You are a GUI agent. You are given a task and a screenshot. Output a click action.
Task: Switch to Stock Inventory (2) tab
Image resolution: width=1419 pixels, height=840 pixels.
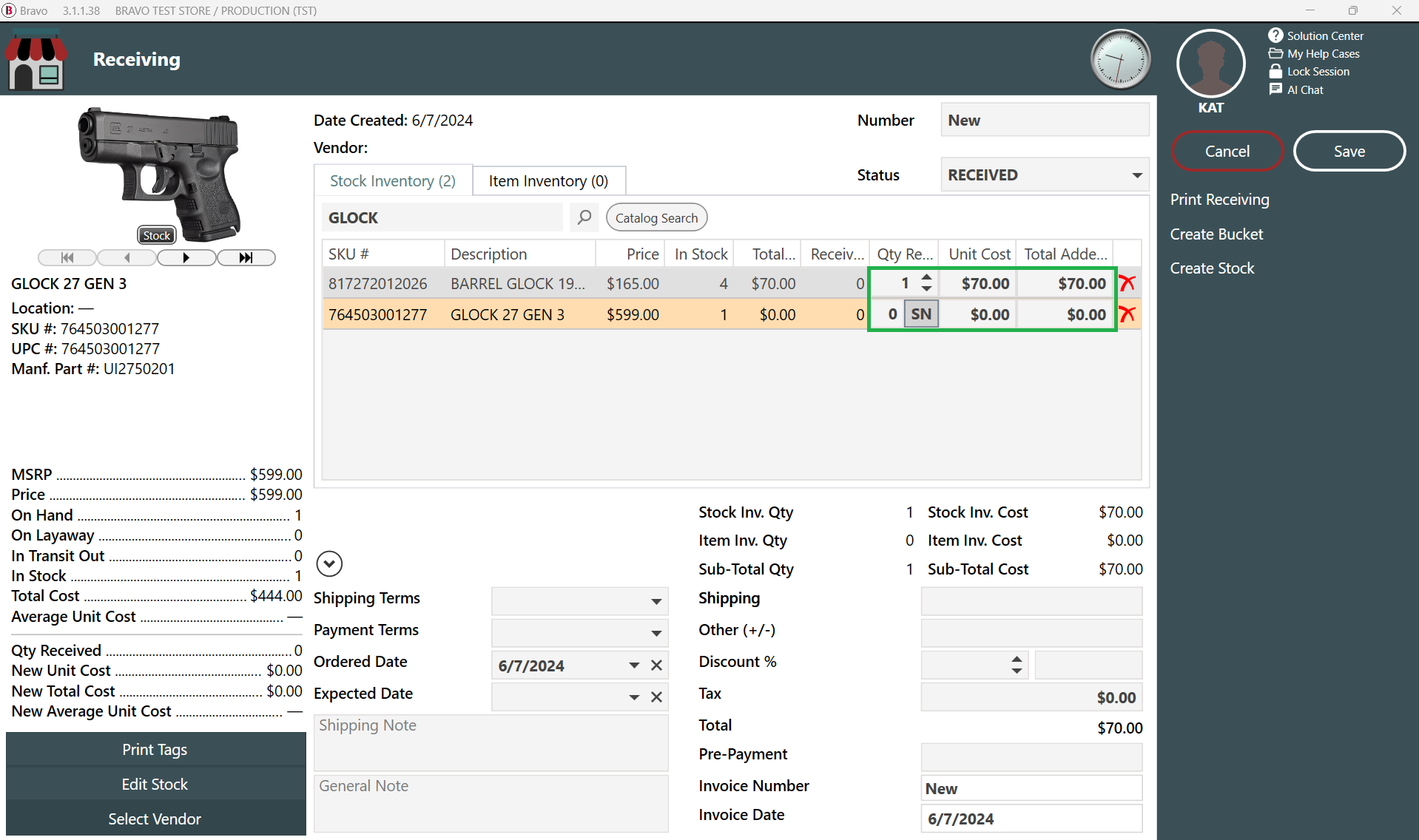(x=393, y=181)
